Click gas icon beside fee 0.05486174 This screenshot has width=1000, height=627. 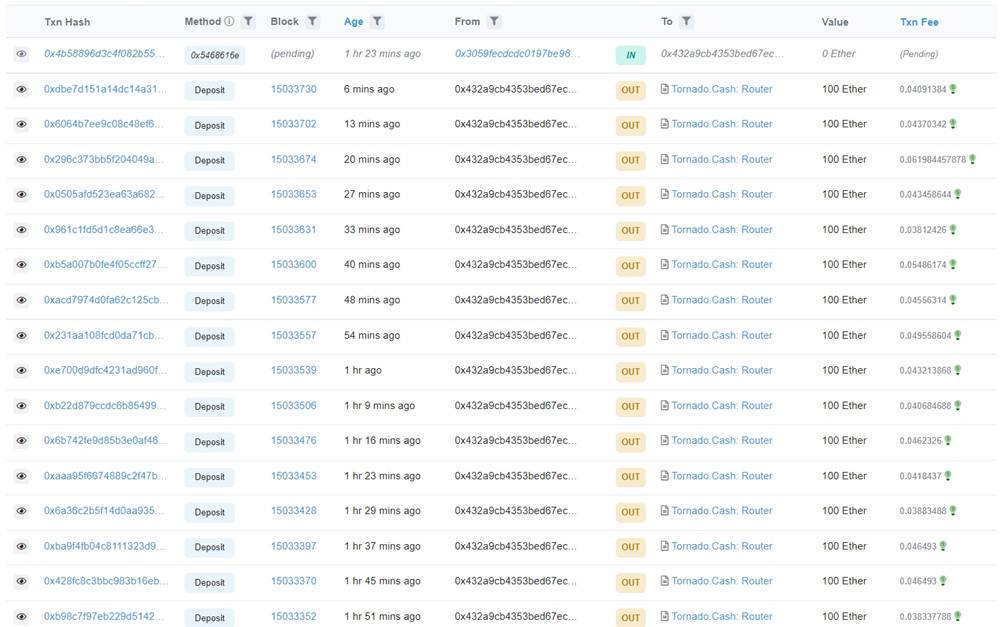[x=953, y=265]
